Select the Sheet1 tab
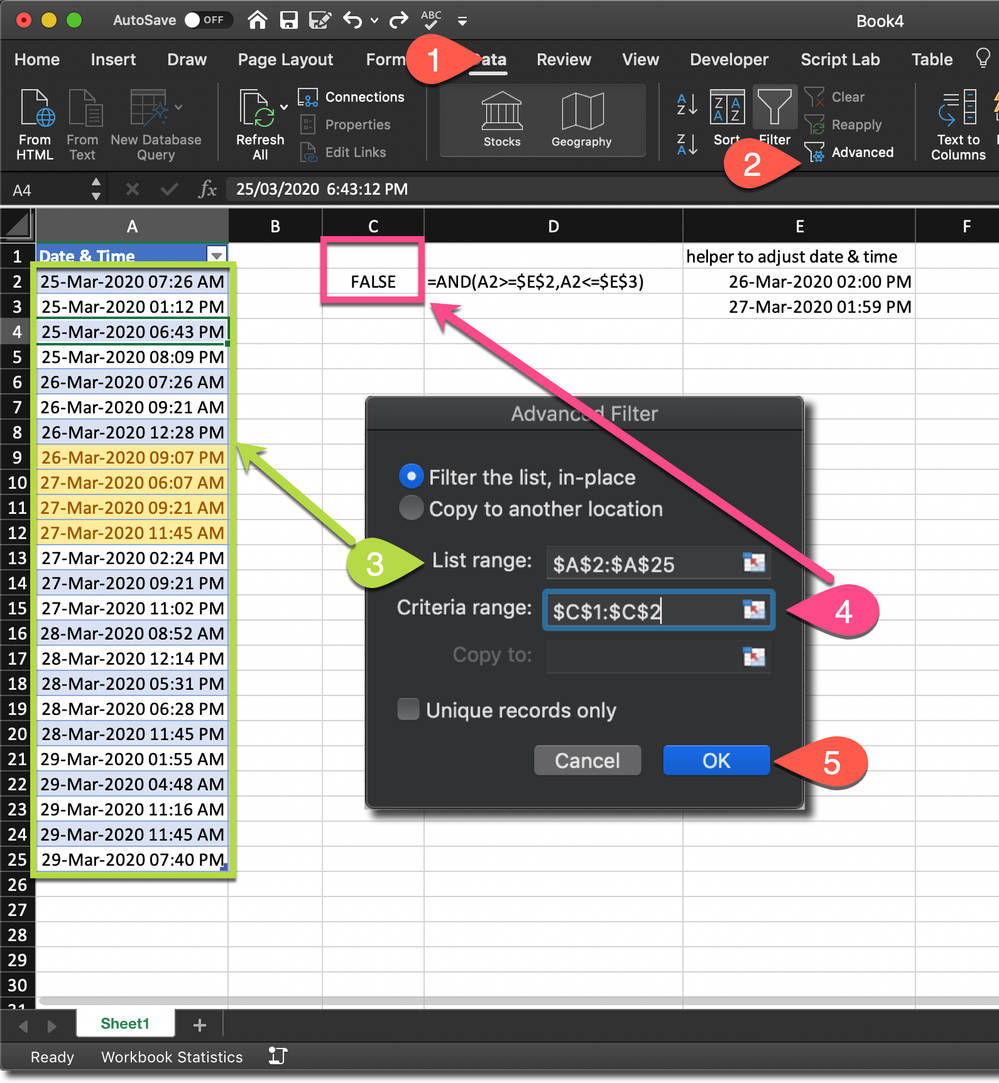The height and width of the screenshot is (1083, 999). [125, 1023]
